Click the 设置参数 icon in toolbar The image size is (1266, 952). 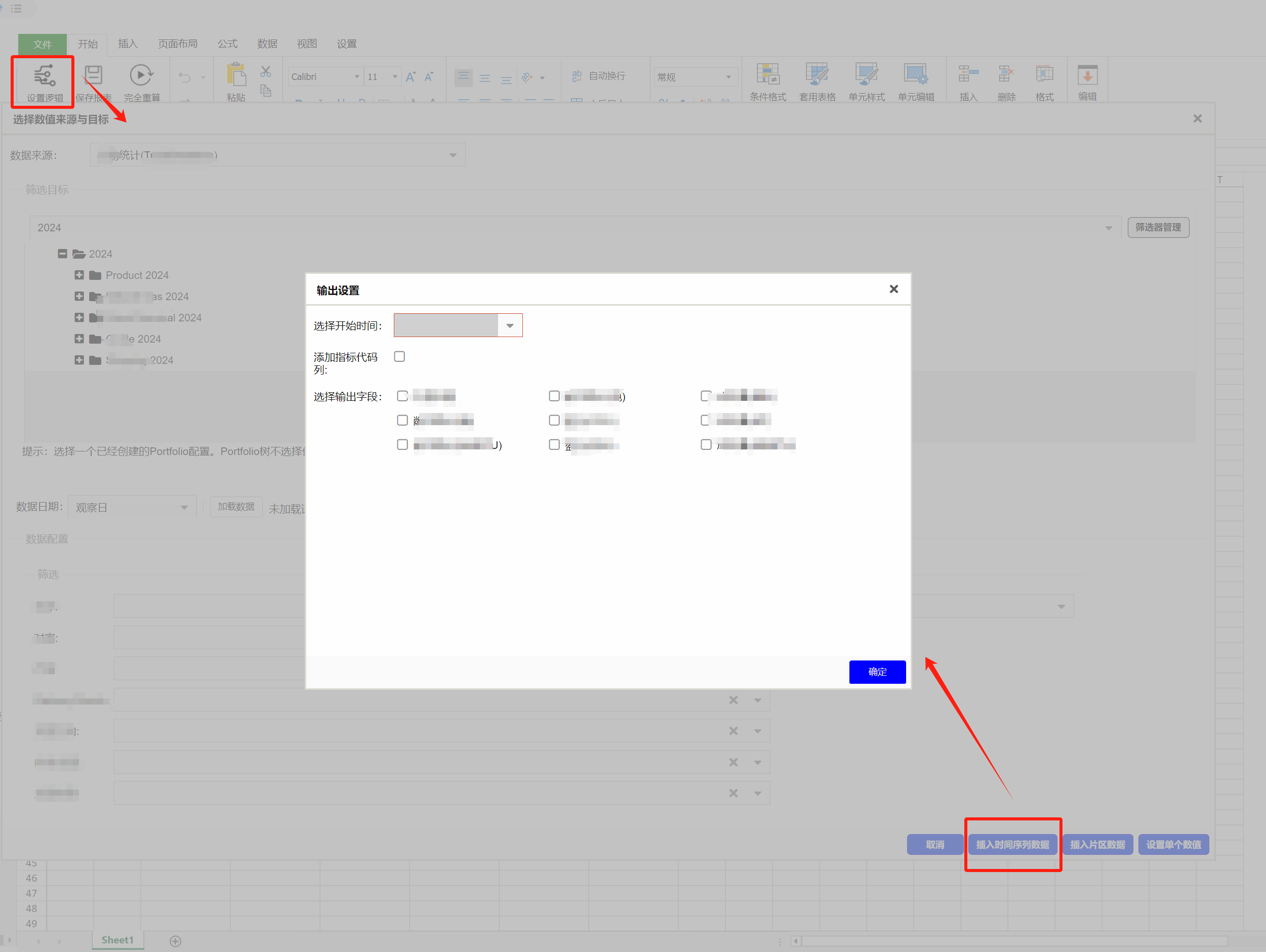pos(44,80)
